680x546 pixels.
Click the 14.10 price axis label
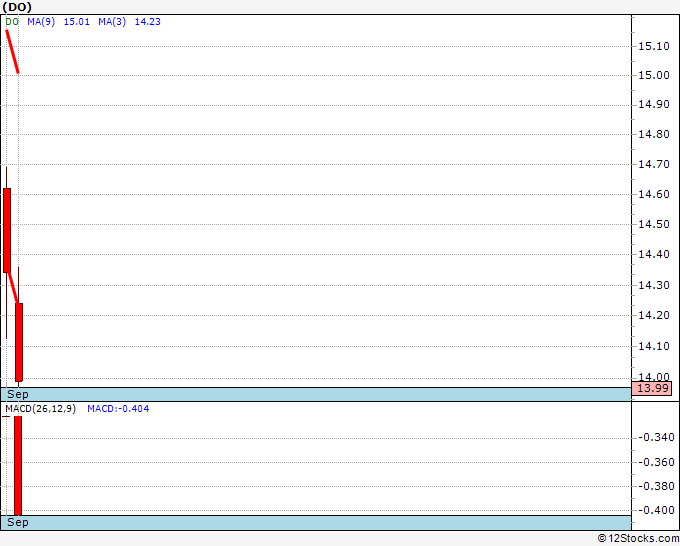tap(654, 346)
